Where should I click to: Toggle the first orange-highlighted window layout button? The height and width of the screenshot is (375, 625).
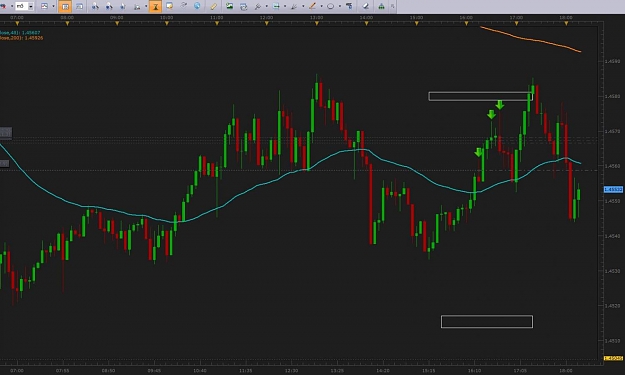pos(65,6)
